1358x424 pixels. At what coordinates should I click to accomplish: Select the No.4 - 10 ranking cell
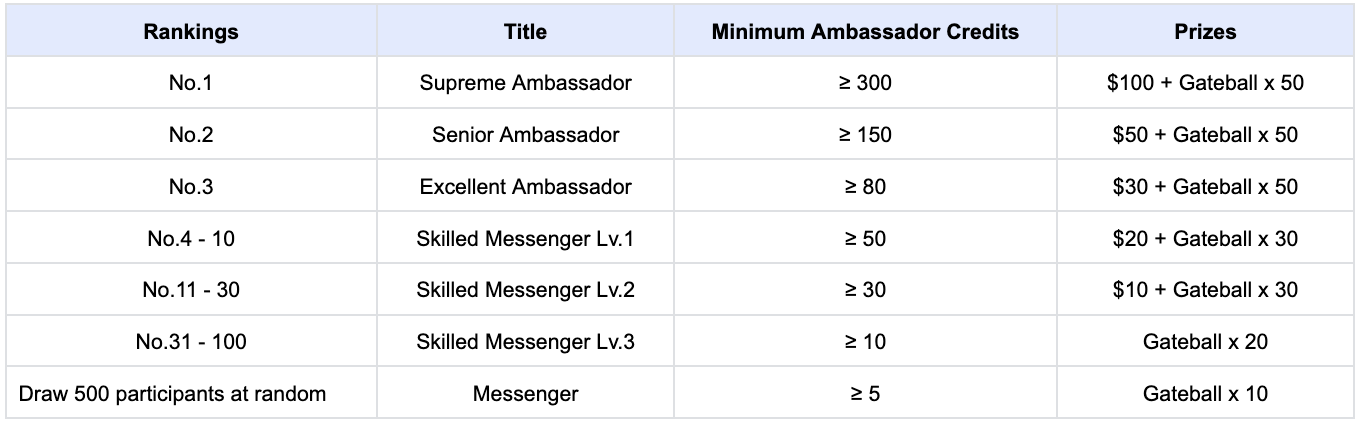click(191, 239)
